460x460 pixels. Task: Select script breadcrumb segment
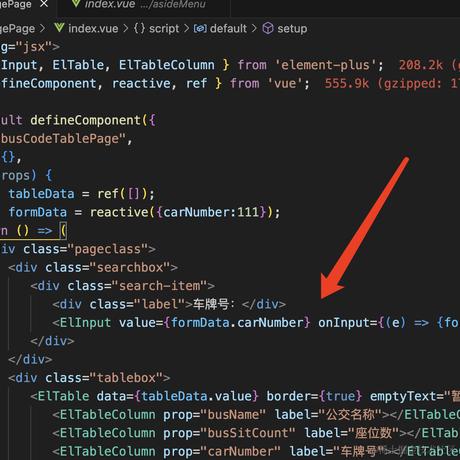click(x=164, y=29)
